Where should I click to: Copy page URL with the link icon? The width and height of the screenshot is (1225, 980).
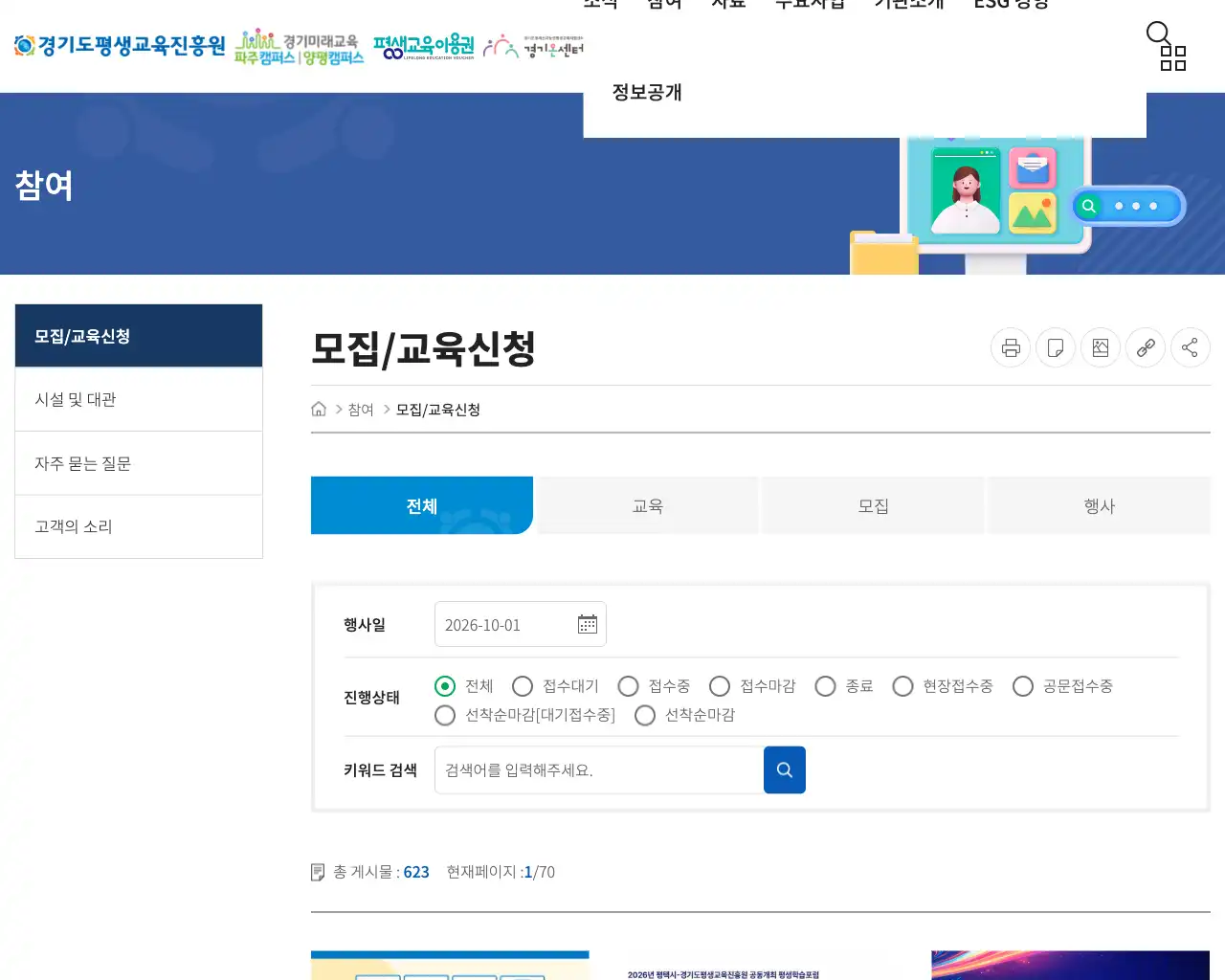[x=1146, y=347]
